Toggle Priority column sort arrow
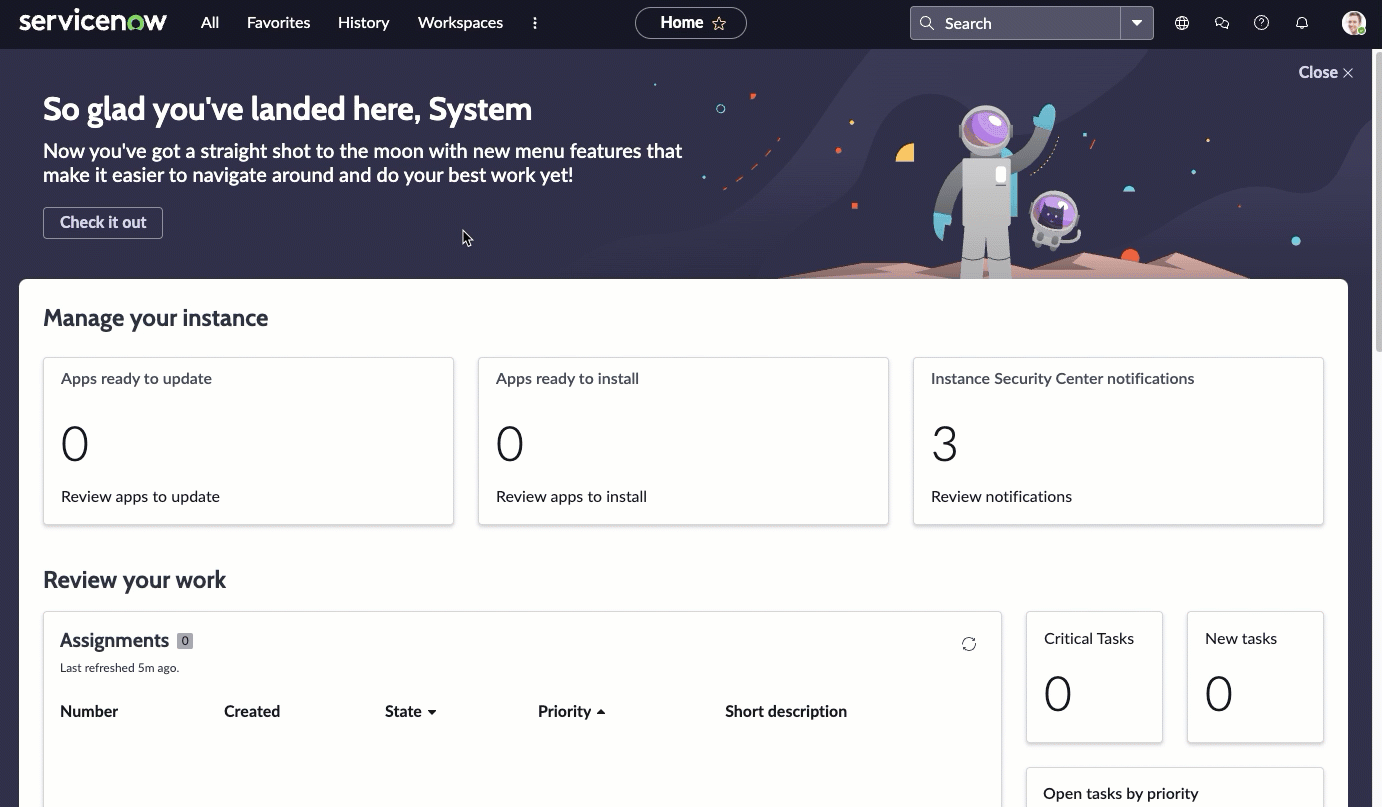This screenshot has width=1382, height=807. pyautogui.click(x=601, y=712)
